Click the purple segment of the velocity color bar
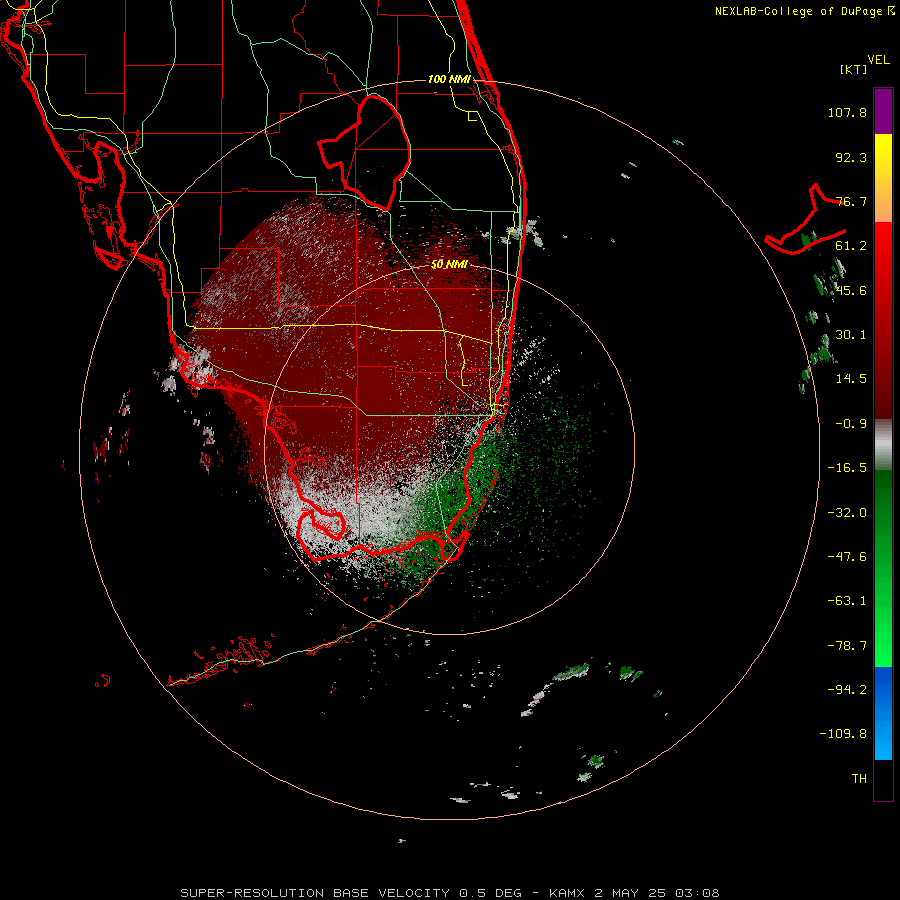This screenshot has width=900, height=900. pos(883,111)
